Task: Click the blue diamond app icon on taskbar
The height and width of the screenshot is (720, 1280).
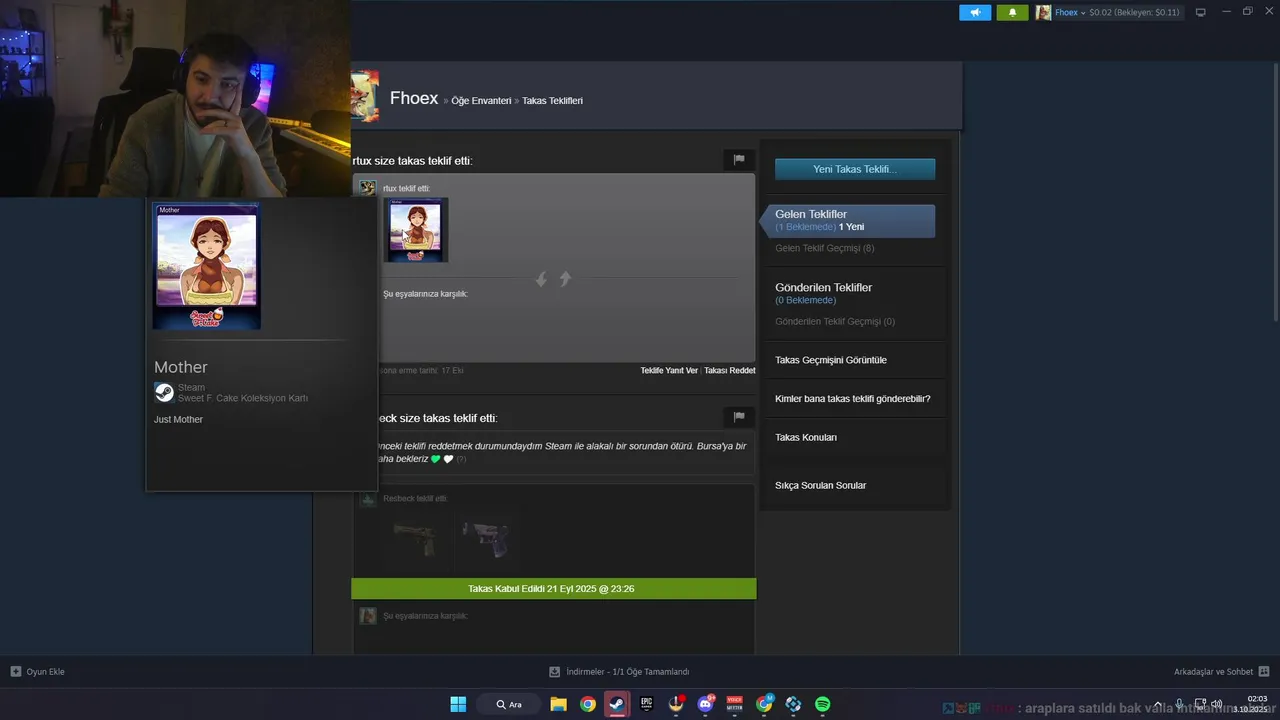Action: (x=793, y=704)
